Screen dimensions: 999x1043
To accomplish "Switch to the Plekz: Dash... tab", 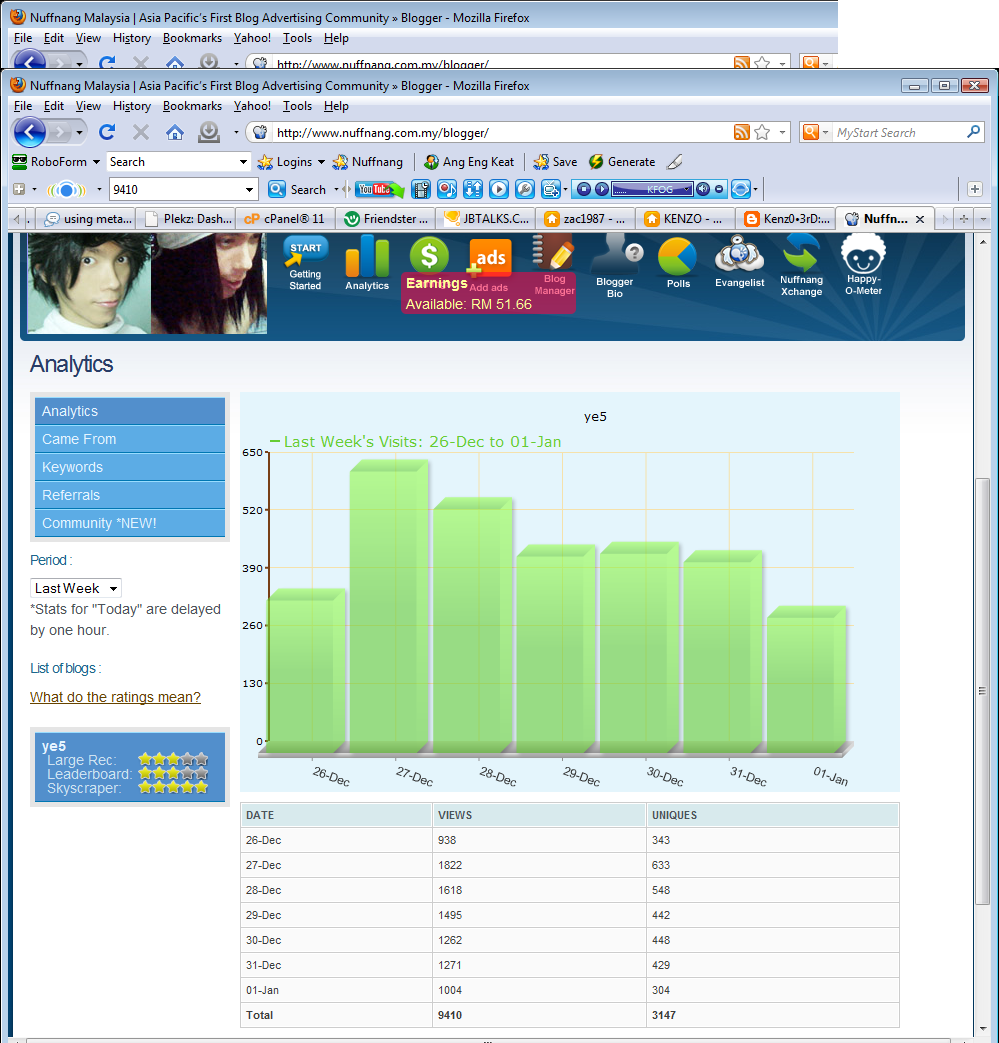I will 186,218.
